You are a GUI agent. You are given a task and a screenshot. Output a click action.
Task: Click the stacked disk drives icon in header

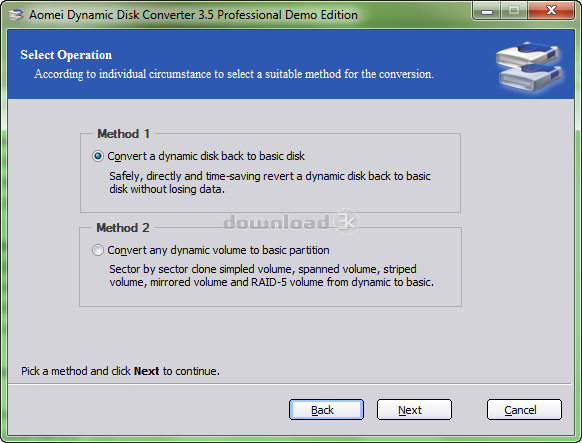point(529,66)
